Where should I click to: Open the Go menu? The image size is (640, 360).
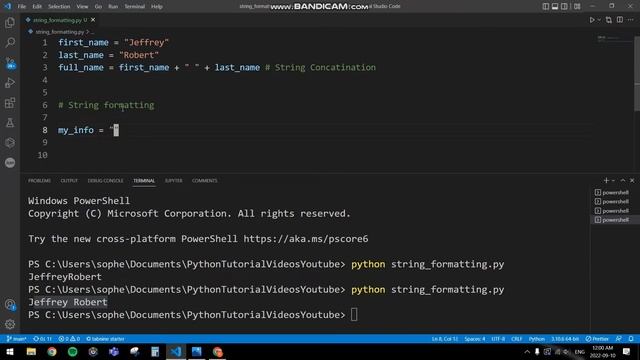98,7
